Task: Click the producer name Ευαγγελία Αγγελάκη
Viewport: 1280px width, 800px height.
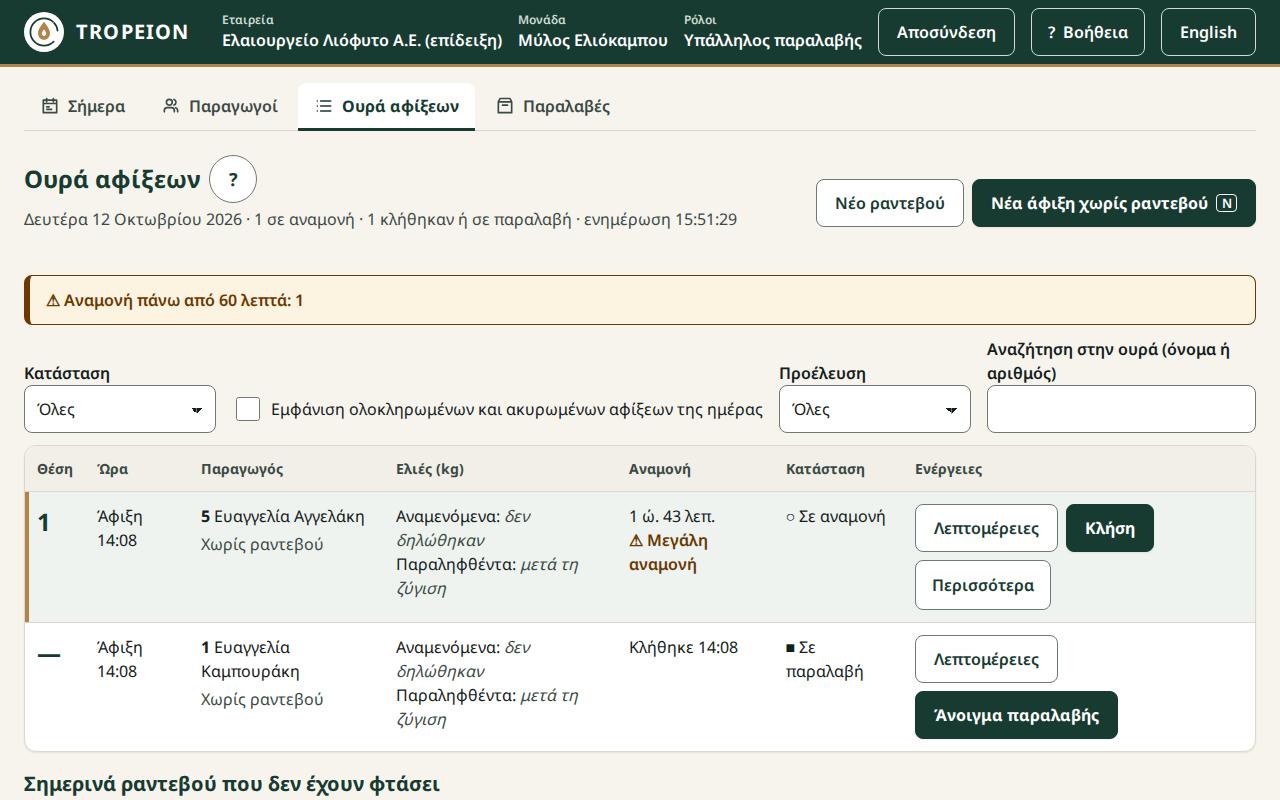Action: (289, 517)
